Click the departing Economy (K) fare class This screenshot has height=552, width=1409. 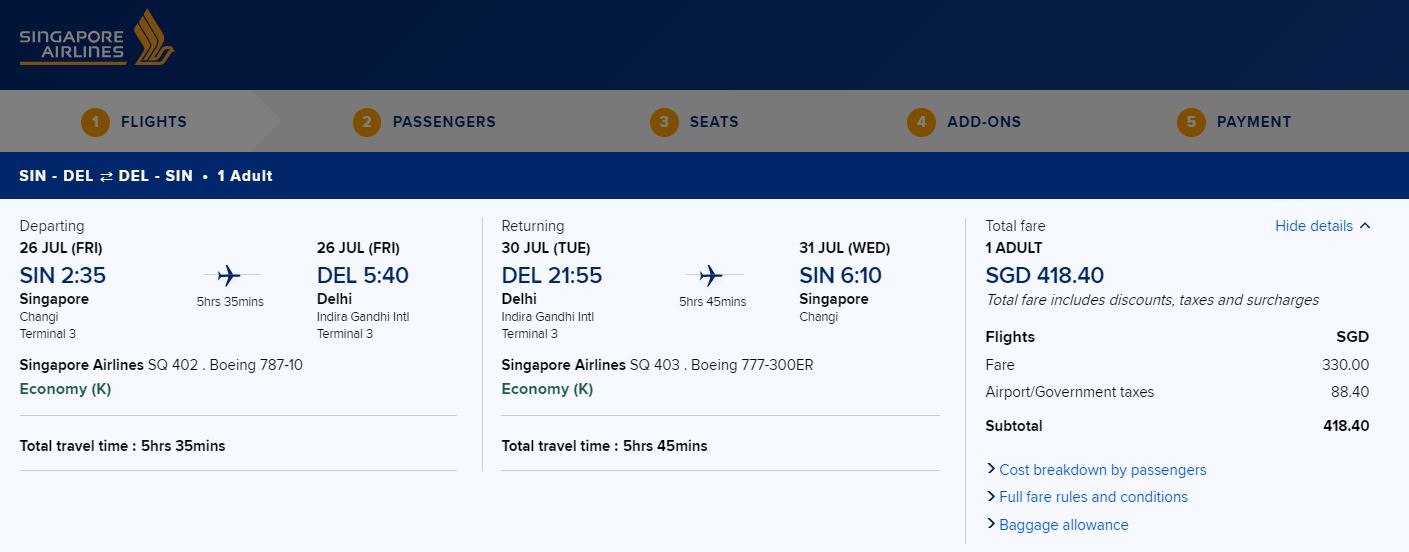[x=65, y=389]
